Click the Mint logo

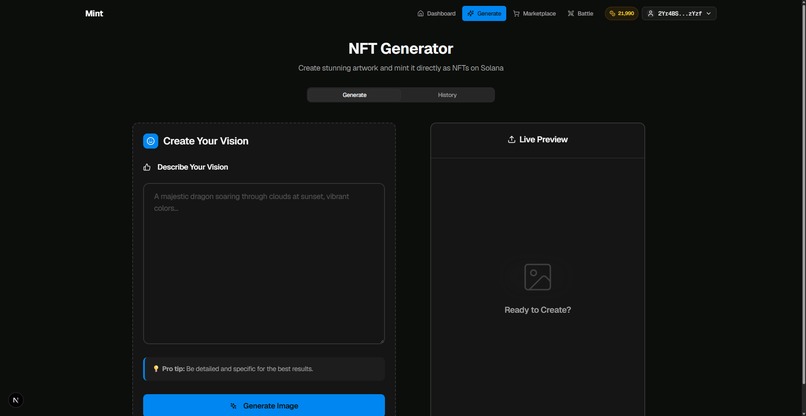(x=94, y=13)
